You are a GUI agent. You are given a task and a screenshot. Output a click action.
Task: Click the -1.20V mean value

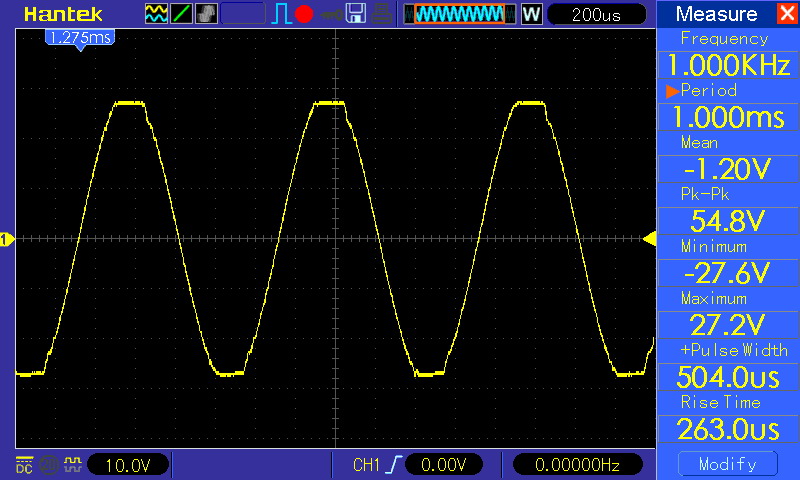(728, 169)
